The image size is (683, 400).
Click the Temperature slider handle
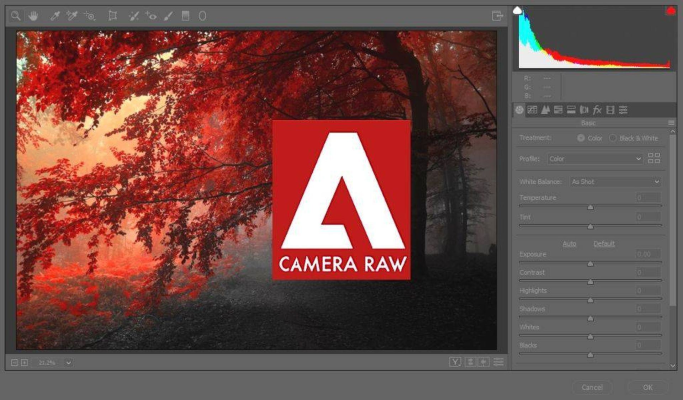click(590, 207)
